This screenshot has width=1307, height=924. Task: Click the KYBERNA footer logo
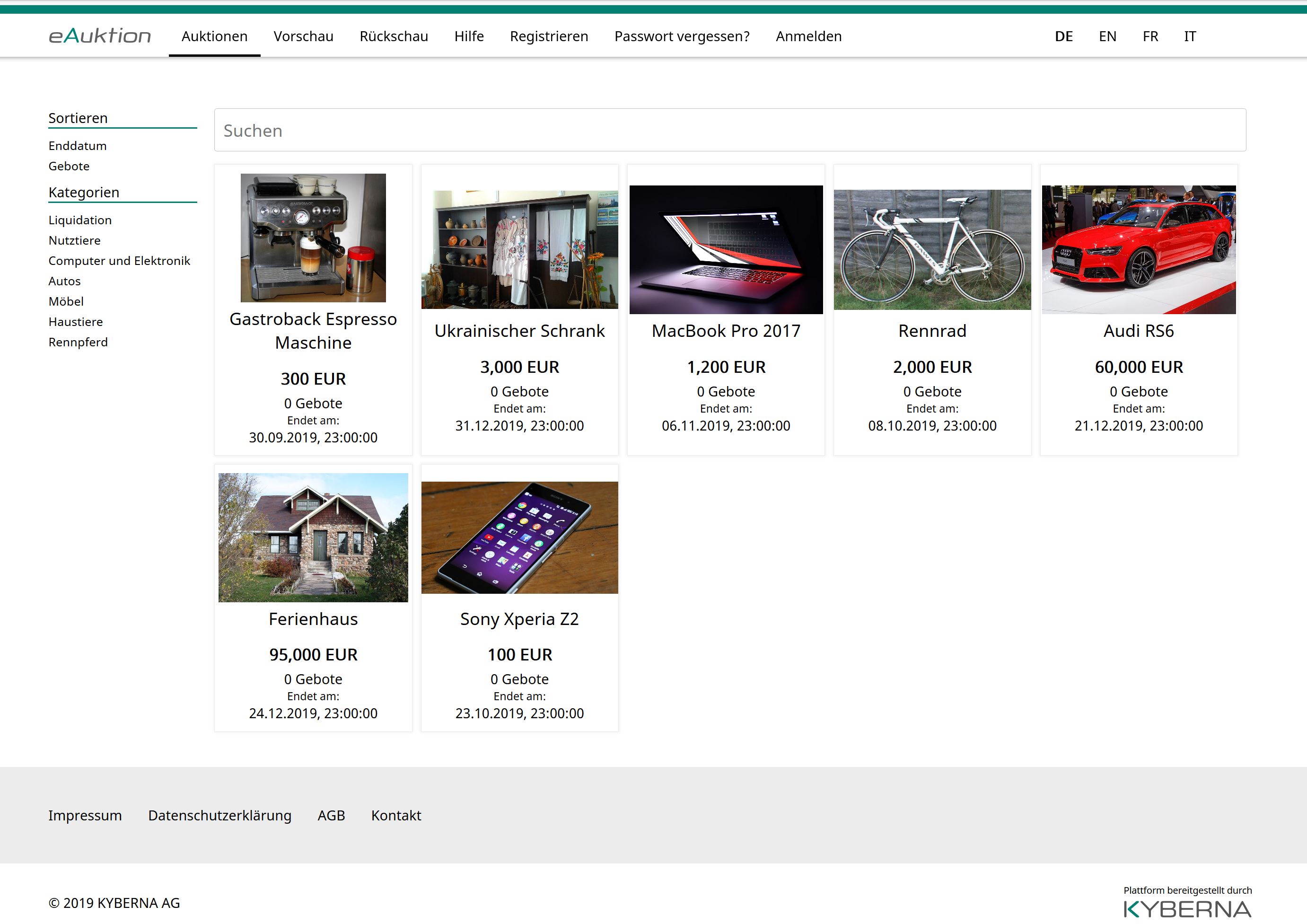1187,909
